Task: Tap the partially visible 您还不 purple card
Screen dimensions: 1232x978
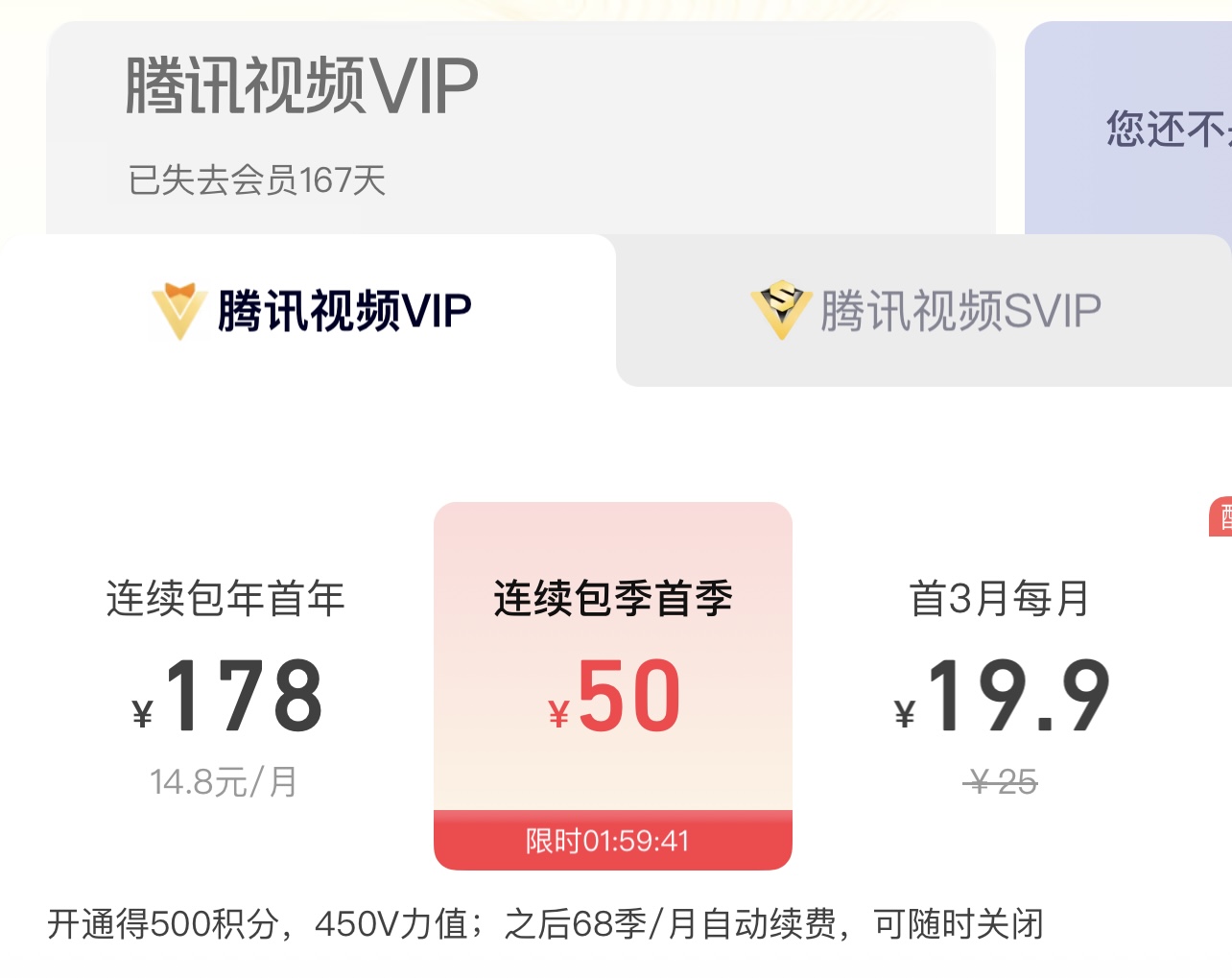Action: coord(1128,128)
